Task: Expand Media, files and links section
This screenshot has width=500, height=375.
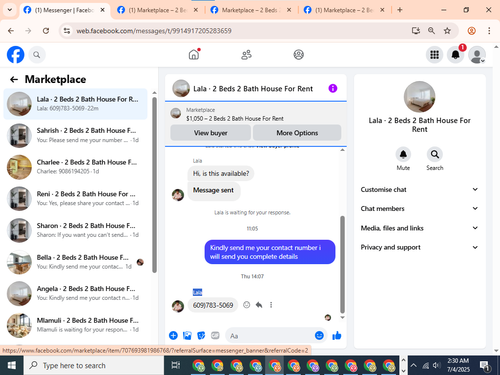Action: (x=419, y=228)
